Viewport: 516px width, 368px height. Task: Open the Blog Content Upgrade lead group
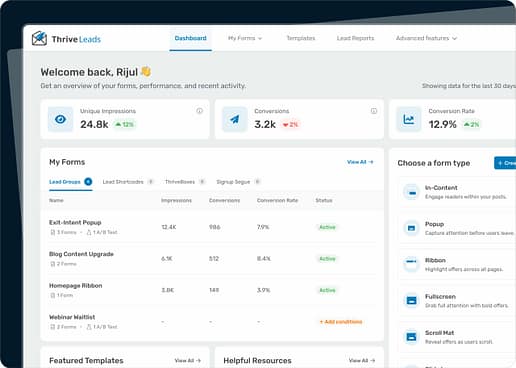coord(81,254)
